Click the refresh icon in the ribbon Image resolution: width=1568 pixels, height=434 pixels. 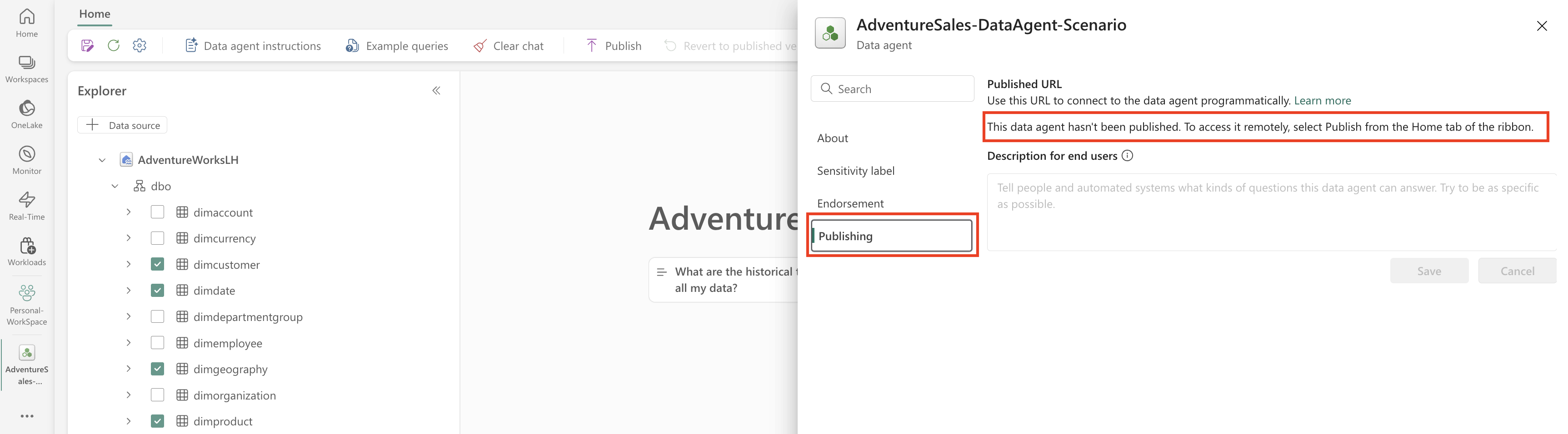point(113,45)
